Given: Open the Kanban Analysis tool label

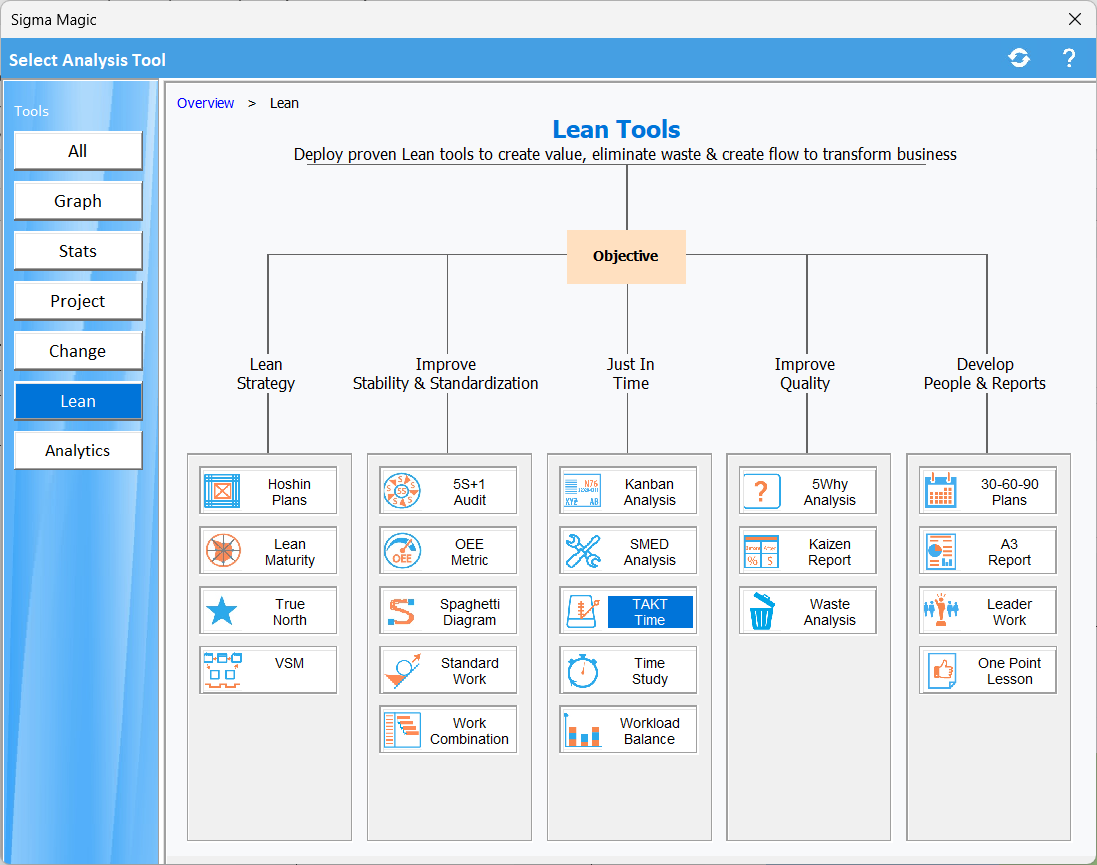Looking at the screenshot, I should [650, 492].
